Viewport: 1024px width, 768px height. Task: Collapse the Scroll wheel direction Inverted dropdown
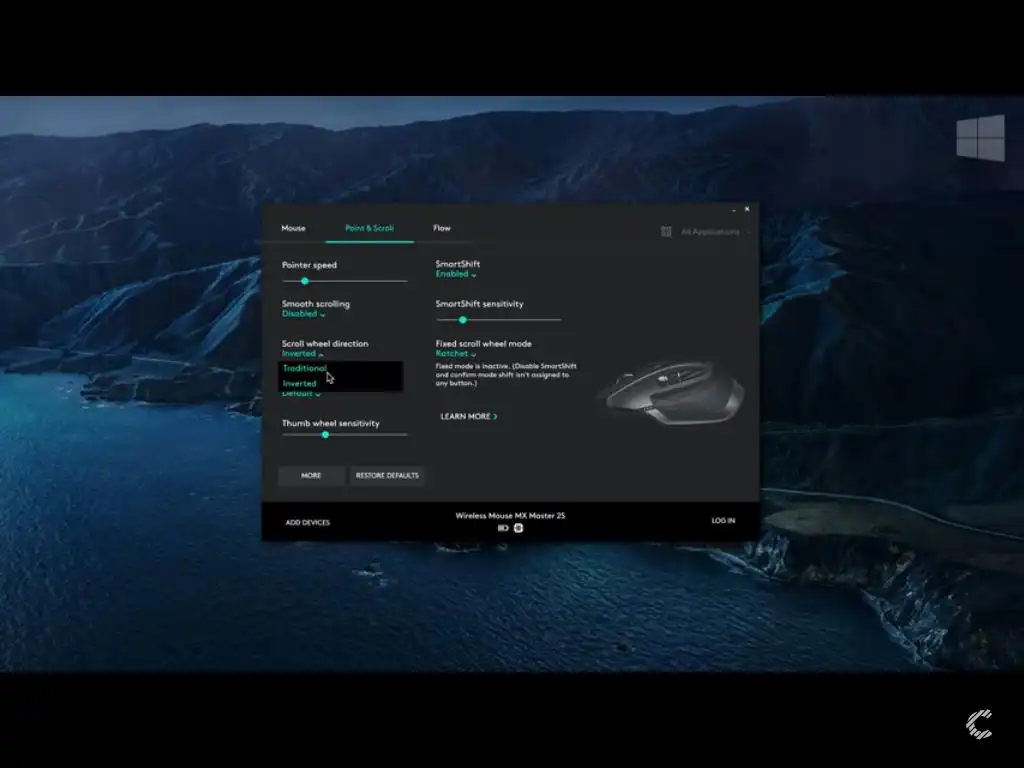tap(302, 353)
